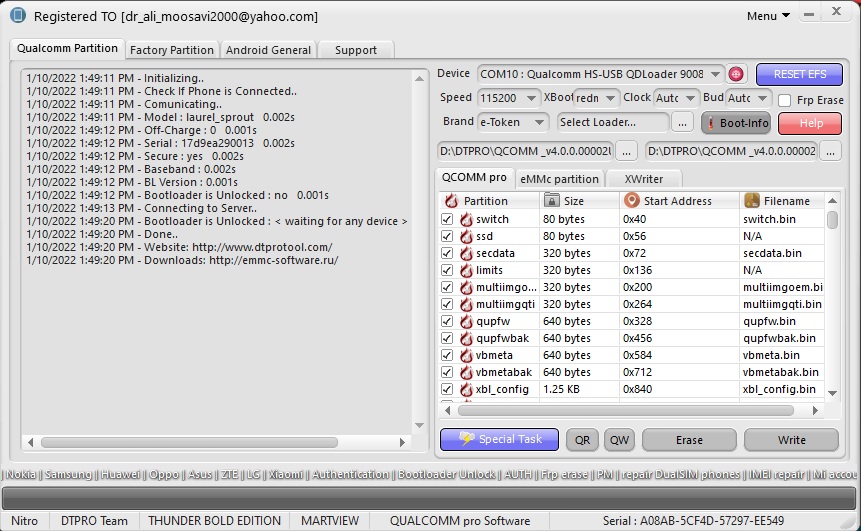The width and height of the screenshot is (861, 531).
Task: Enable the Frp Erase checkbox
Action: pyautogui.click(x=785, y=100)
